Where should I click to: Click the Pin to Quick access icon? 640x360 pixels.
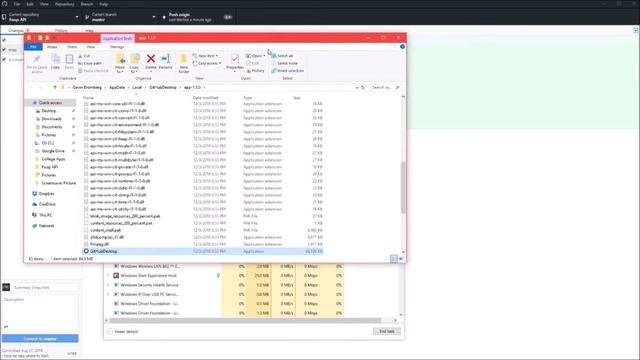37,60
